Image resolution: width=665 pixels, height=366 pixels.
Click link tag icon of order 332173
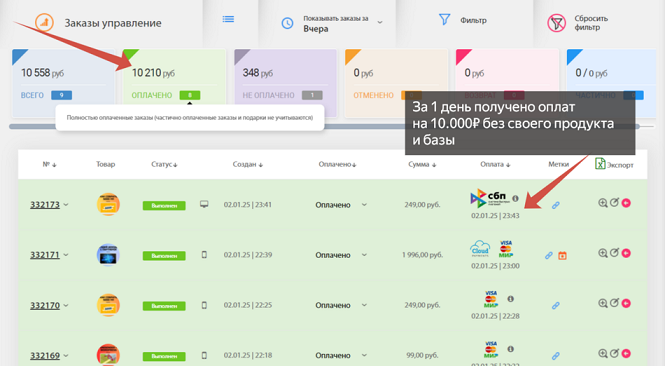pyautogui.click(x=556, y=206)
